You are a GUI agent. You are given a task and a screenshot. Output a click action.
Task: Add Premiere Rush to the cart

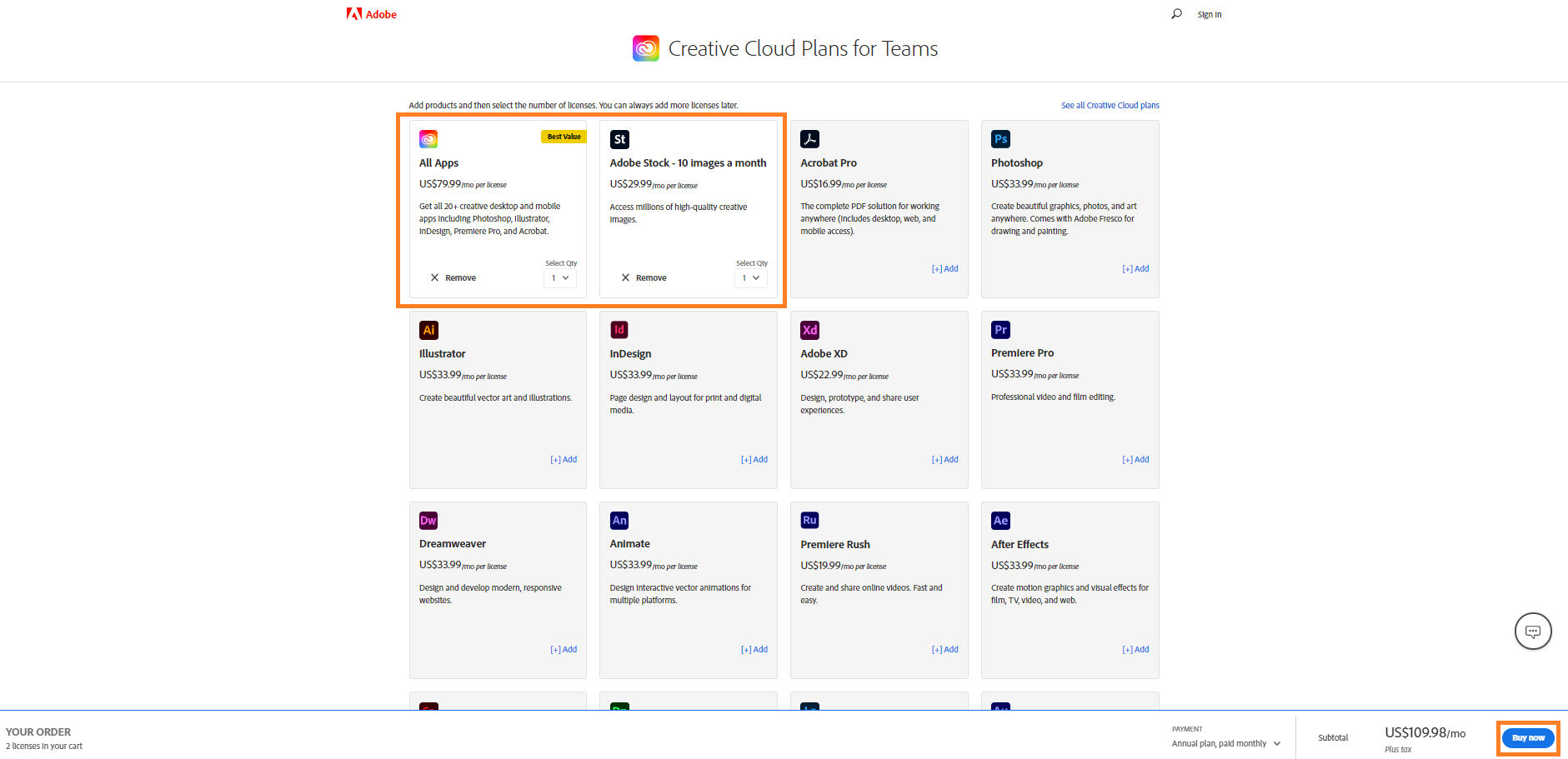coord(944,649)
